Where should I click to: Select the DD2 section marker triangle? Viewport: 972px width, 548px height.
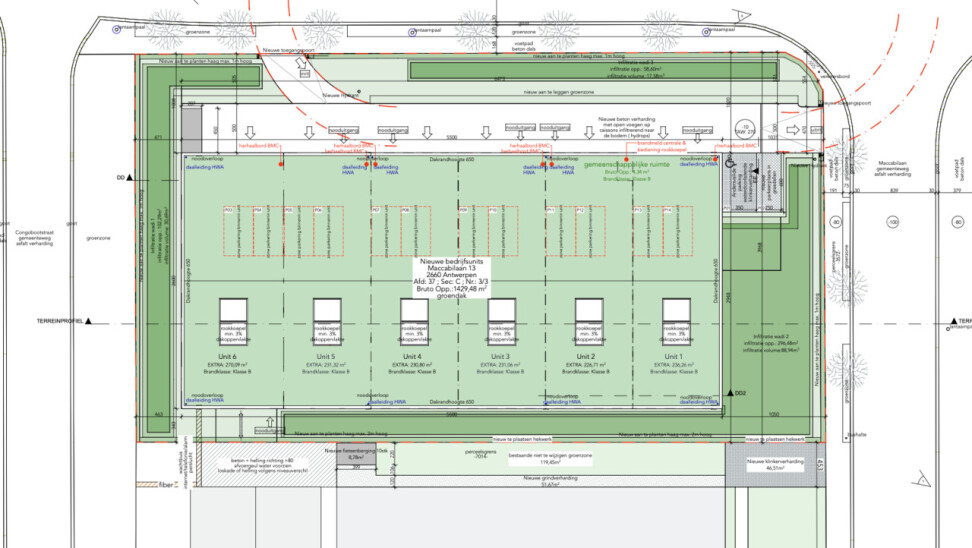click(731, 394)
